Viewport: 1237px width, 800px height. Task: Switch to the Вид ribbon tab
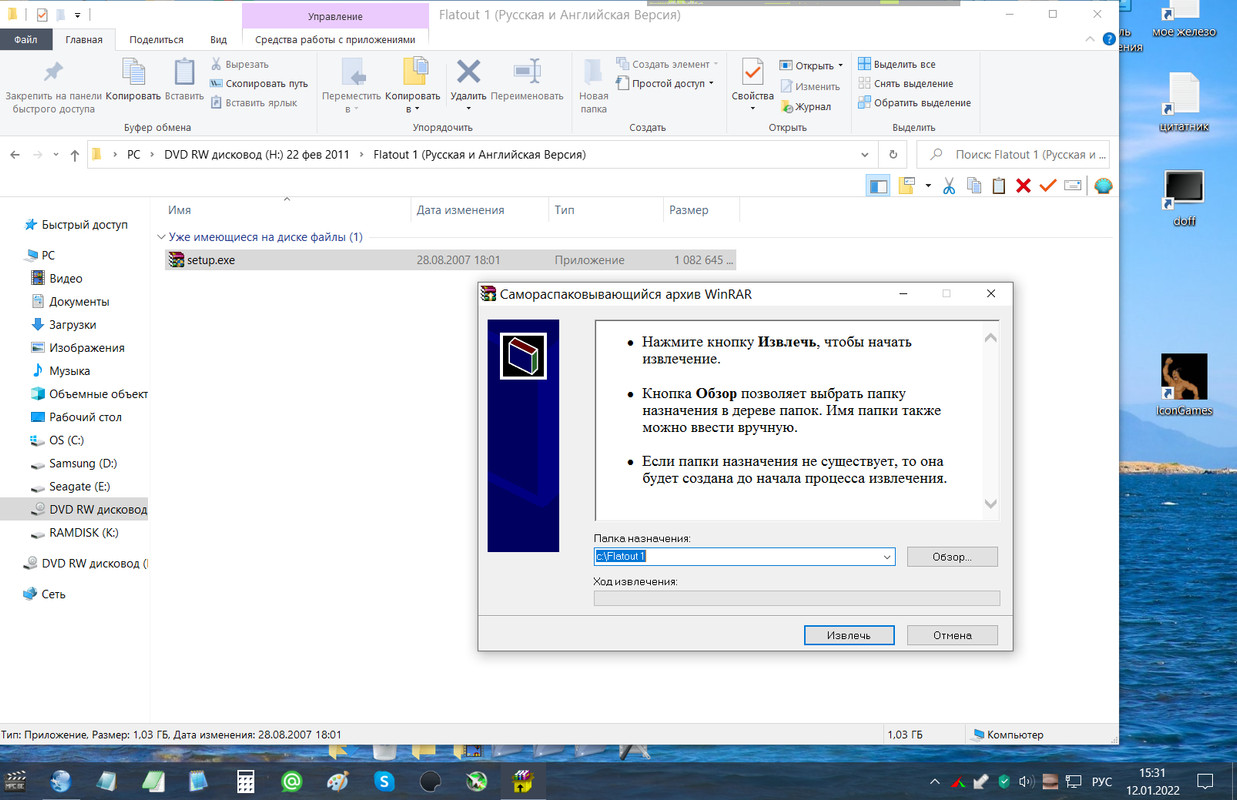tap(218, 40)
